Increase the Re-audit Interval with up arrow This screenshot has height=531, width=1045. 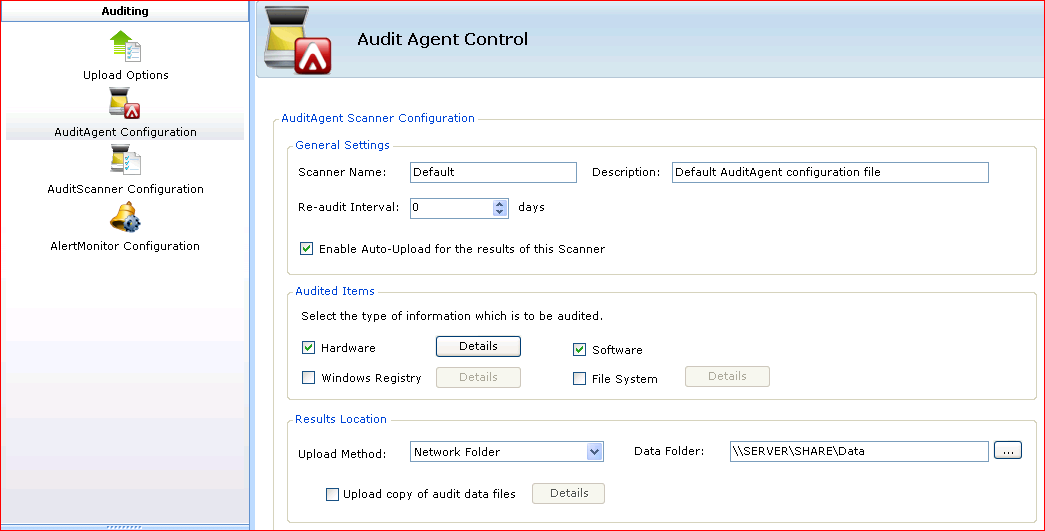500,204
